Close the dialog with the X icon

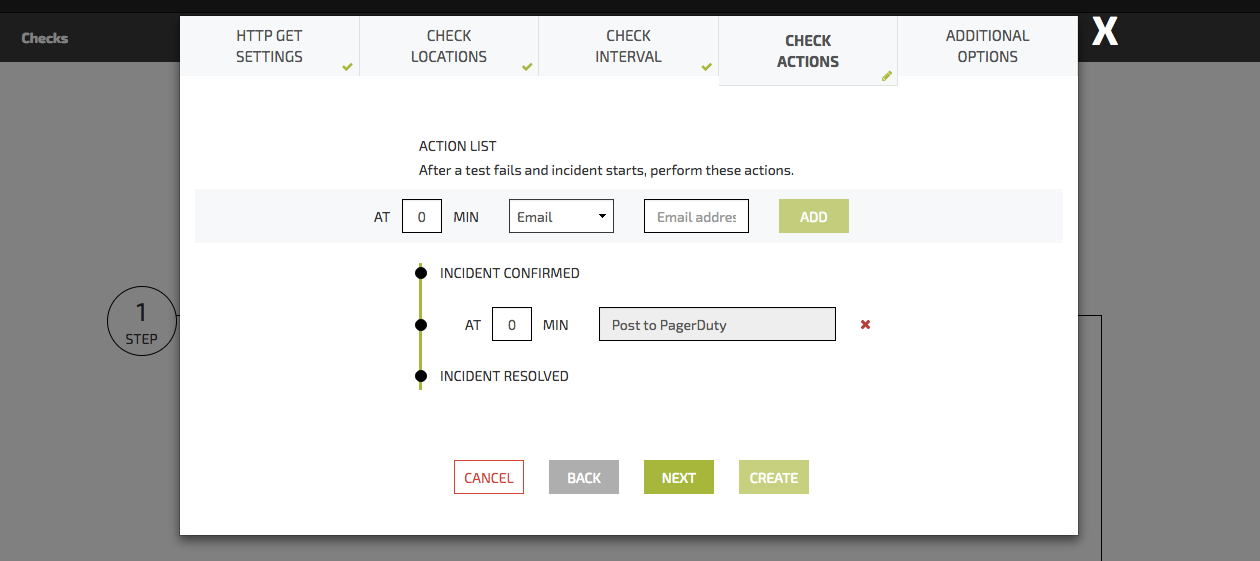(x=1104, y=32)
